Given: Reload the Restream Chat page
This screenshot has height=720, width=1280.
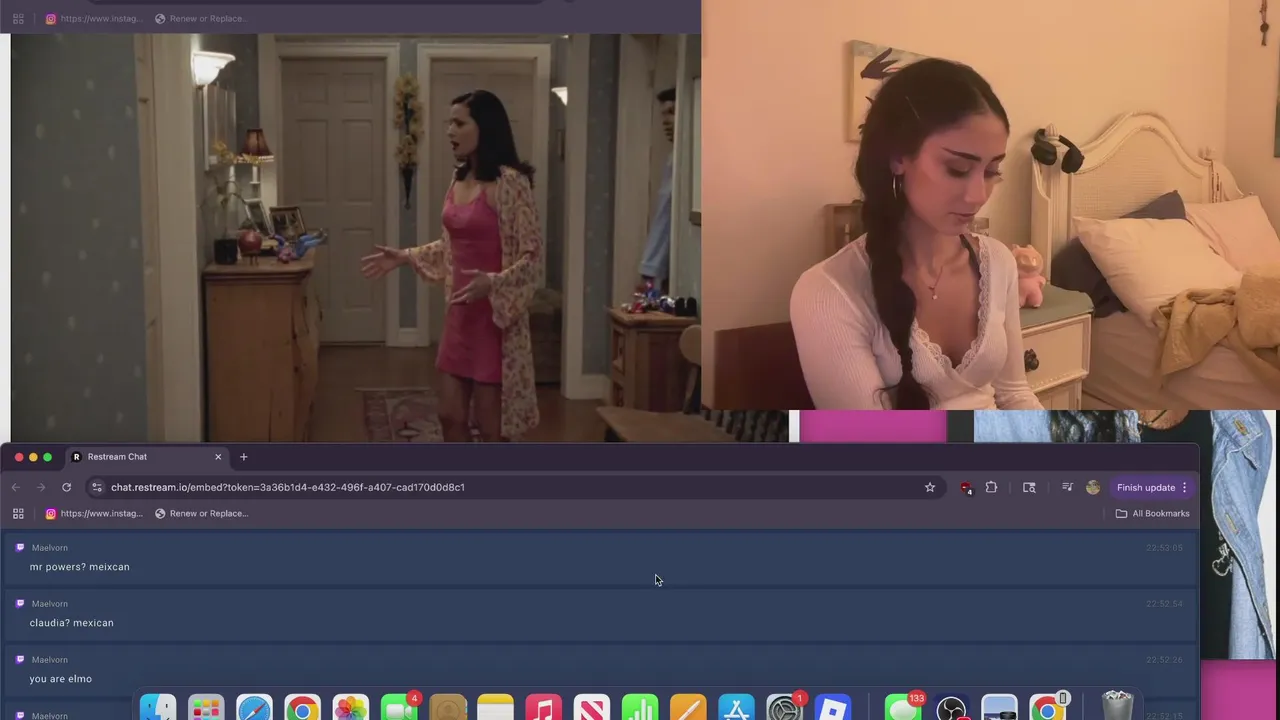Looking at the screenshot, I should [66, 487].
